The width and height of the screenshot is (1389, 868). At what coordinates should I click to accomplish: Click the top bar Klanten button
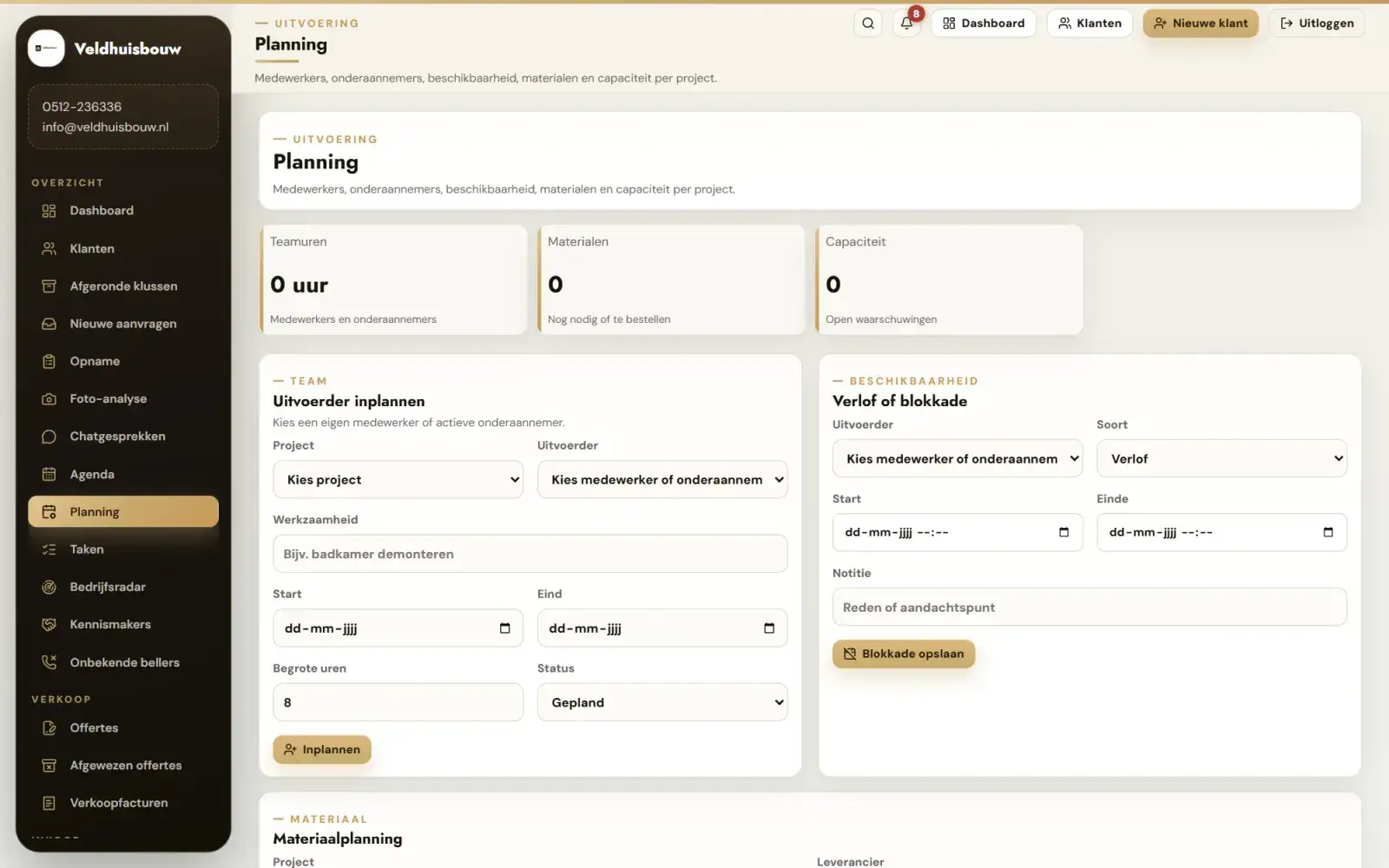(1089, 23)
